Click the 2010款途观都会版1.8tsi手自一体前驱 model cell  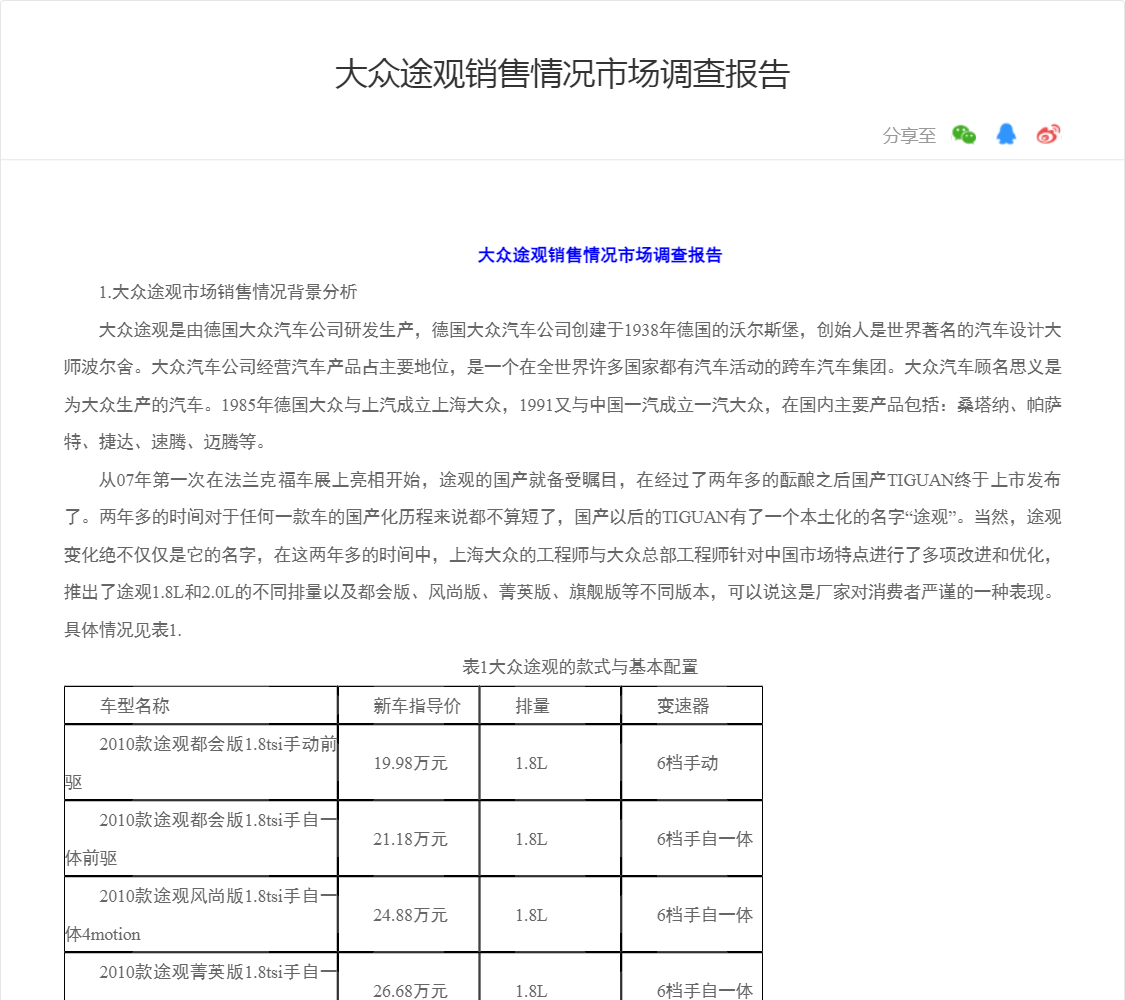point(201,839)
